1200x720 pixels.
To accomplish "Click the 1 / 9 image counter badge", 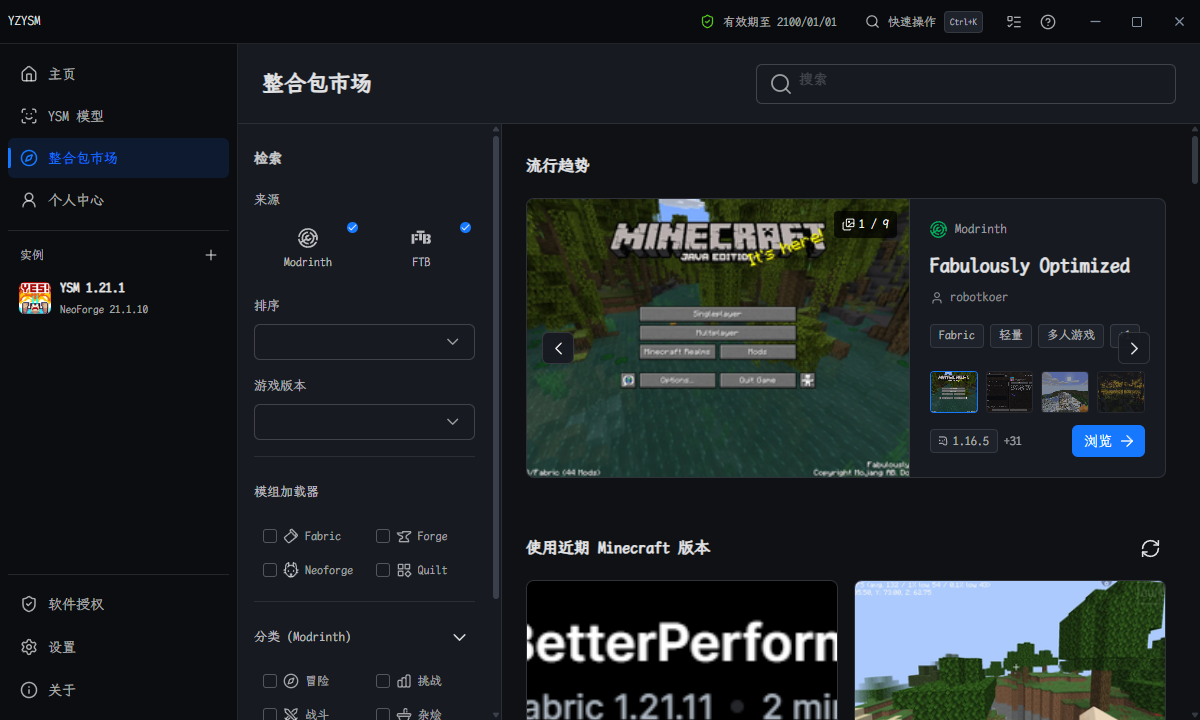I will pos(865,224).
